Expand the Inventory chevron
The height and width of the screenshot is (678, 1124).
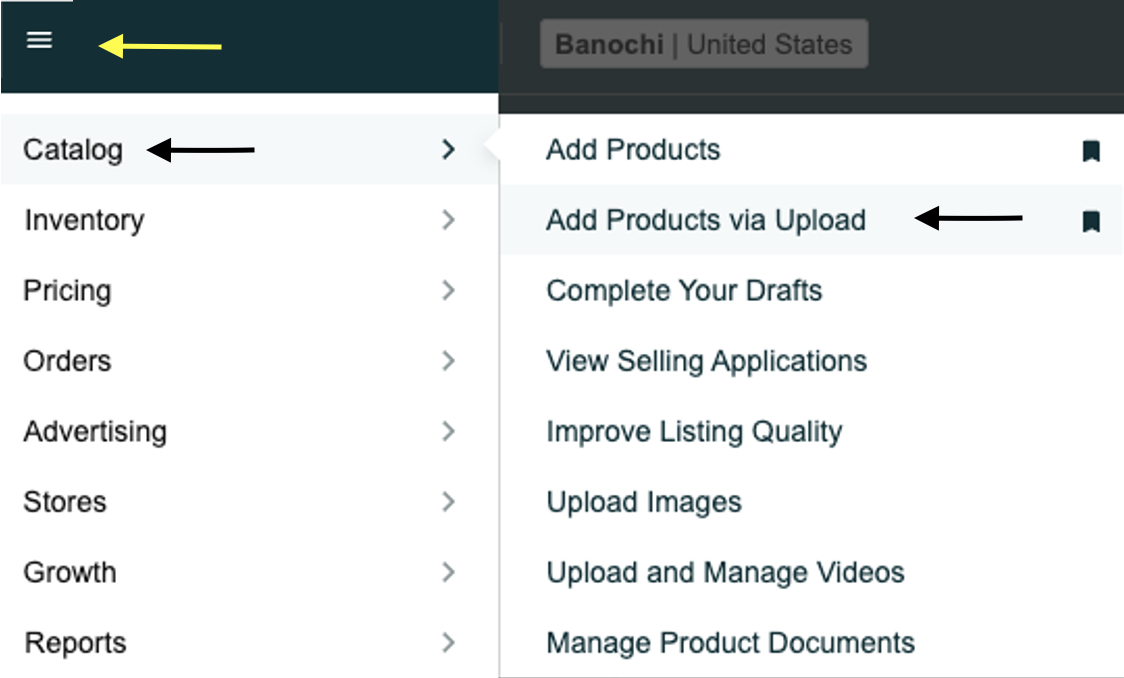coord(449,219)
